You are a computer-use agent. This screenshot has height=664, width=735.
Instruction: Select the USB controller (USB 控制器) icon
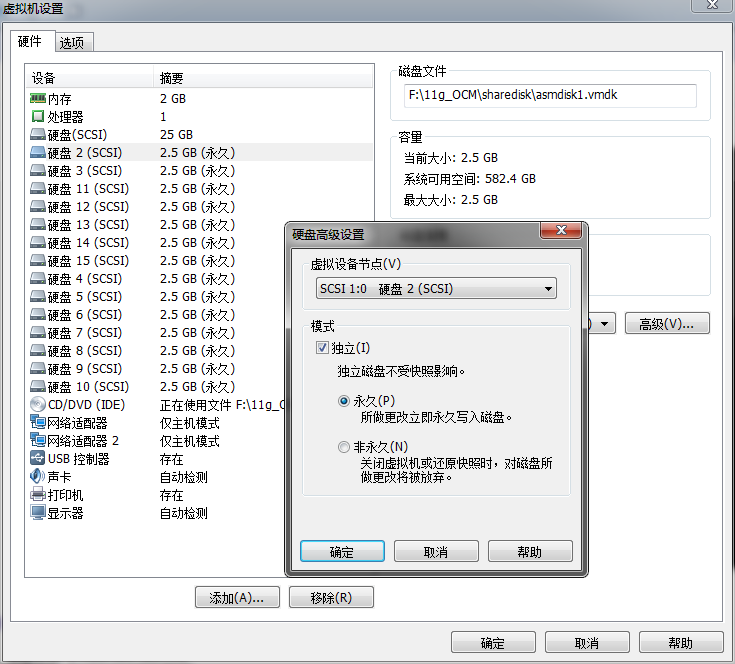pyautogui.click(x=38, y=459)
